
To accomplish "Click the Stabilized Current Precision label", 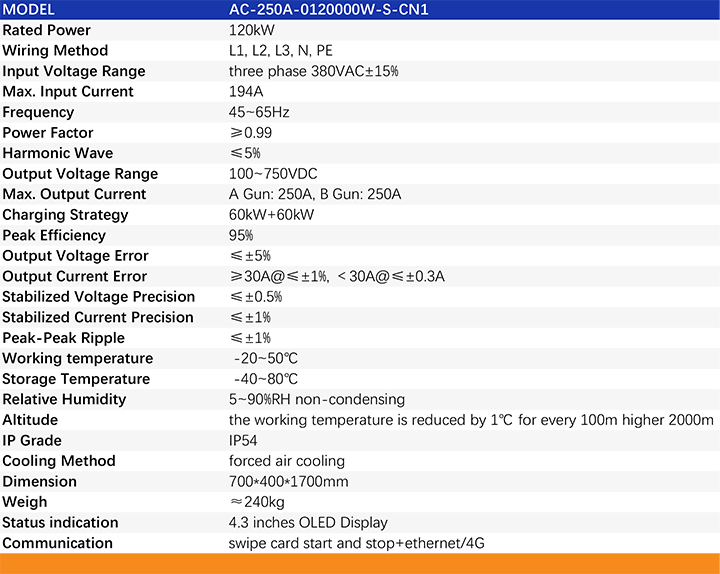I will 98,317.
